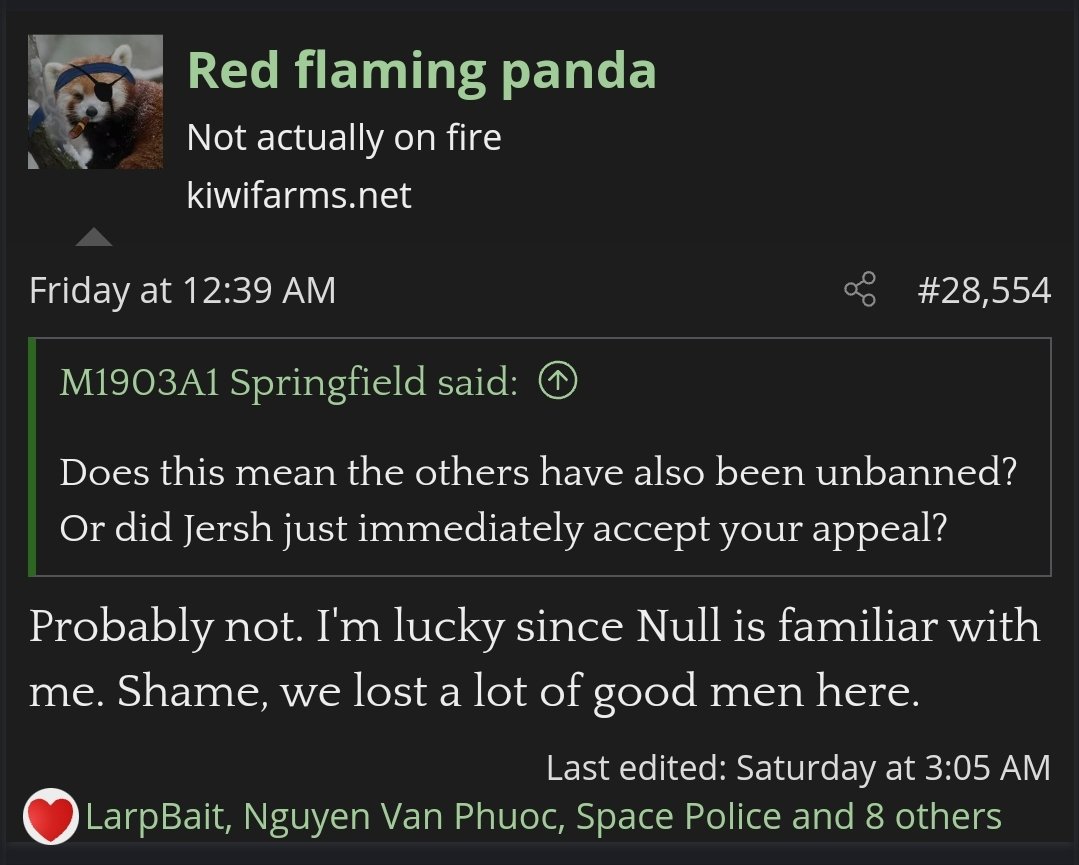Click the reply line starting "Probably not"

(534, 627)
